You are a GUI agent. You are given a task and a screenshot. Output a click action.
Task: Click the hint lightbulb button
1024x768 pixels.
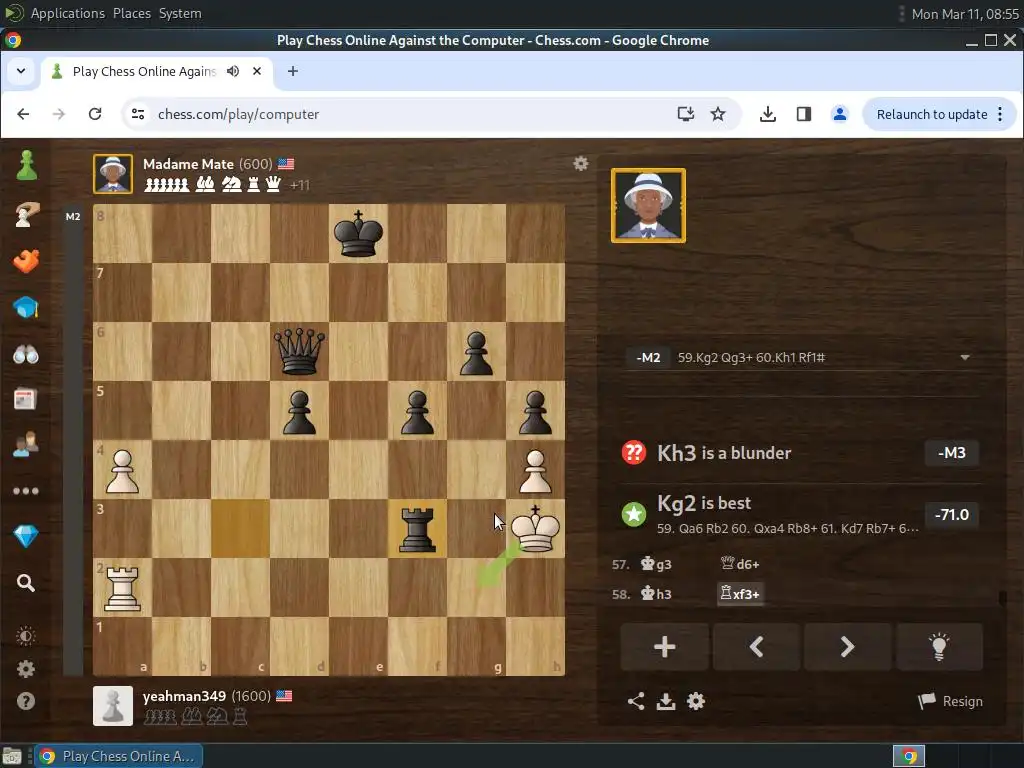click(939, 647)
